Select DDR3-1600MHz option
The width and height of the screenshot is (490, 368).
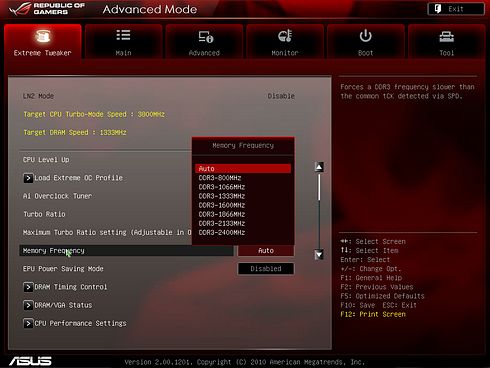(222, 205)
